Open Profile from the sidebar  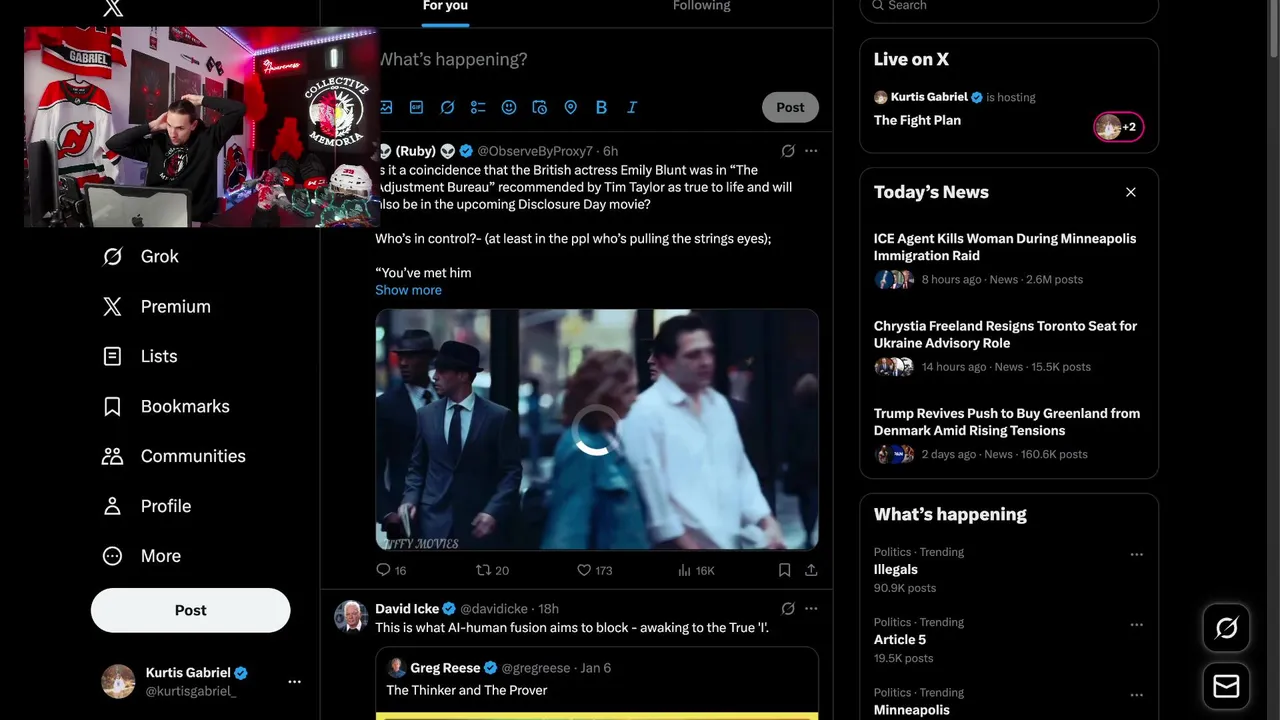coord(146,506)
